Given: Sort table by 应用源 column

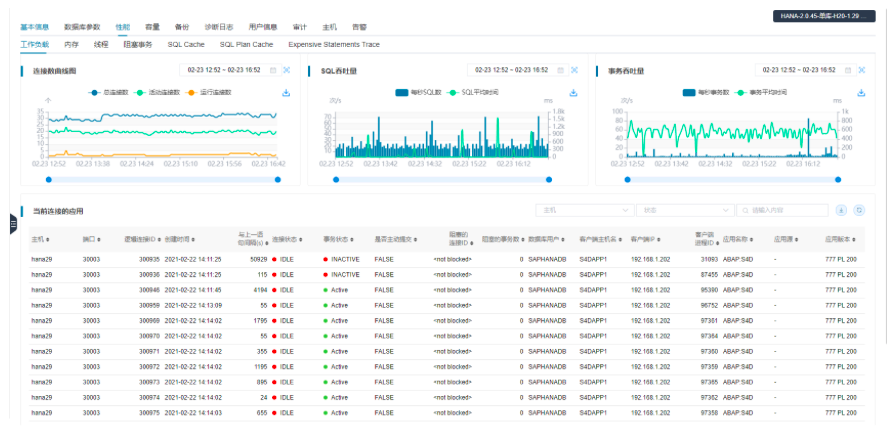Looking at the screenshot, I should [796, 240].
